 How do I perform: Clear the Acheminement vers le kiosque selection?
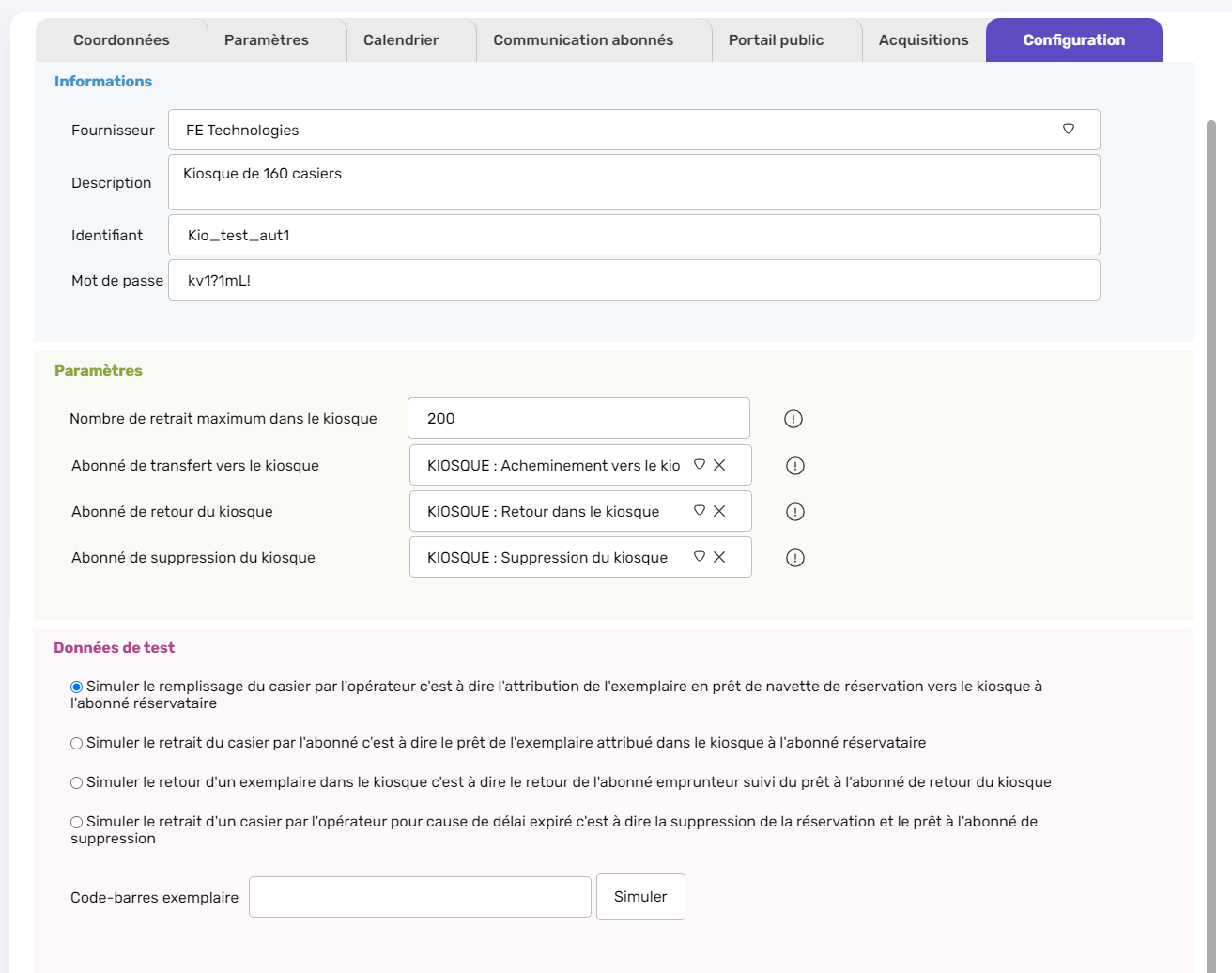click(x=719, y=465)
